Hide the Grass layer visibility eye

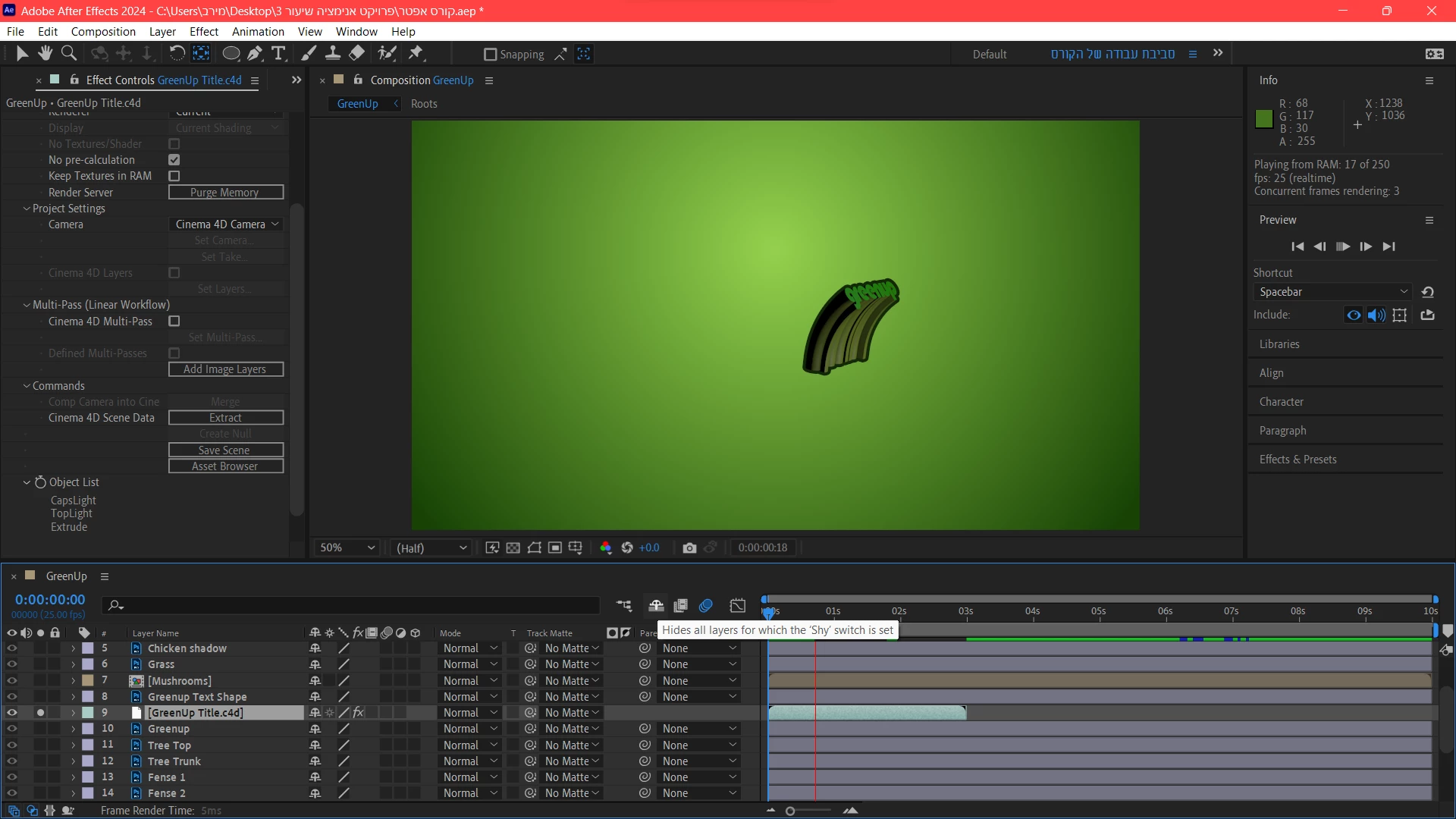click(11, 664)
